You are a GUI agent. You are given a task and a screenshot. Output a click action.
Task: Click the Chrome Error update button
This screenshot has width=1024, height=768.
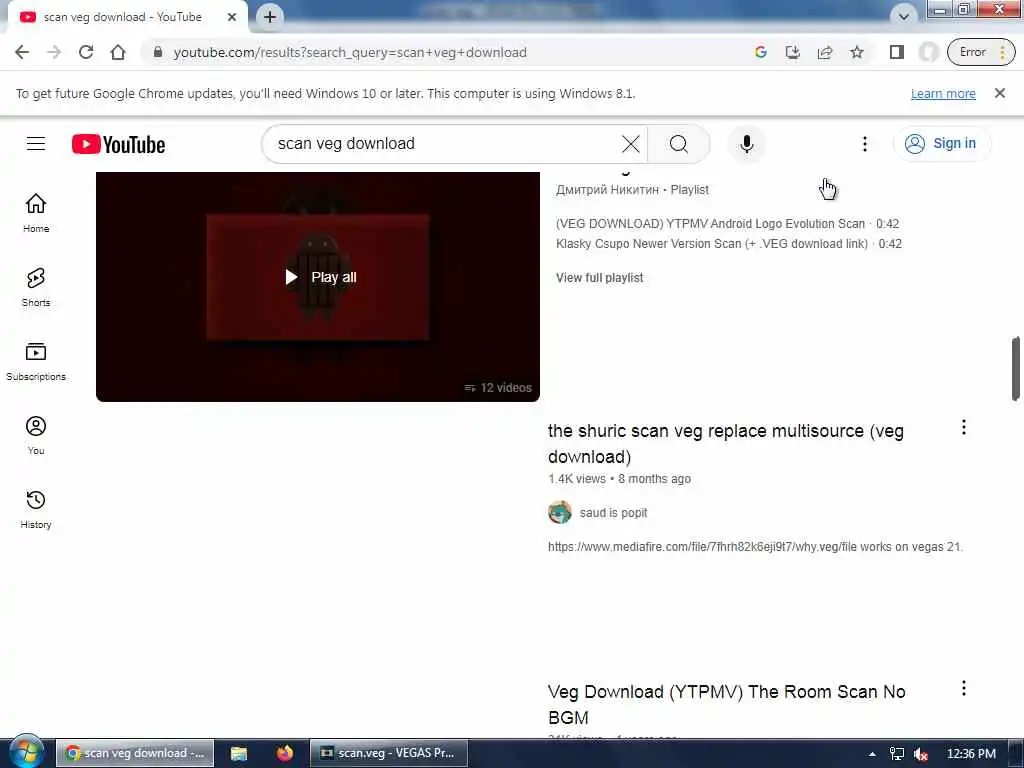pyautogui.click(x=981, y=52)
